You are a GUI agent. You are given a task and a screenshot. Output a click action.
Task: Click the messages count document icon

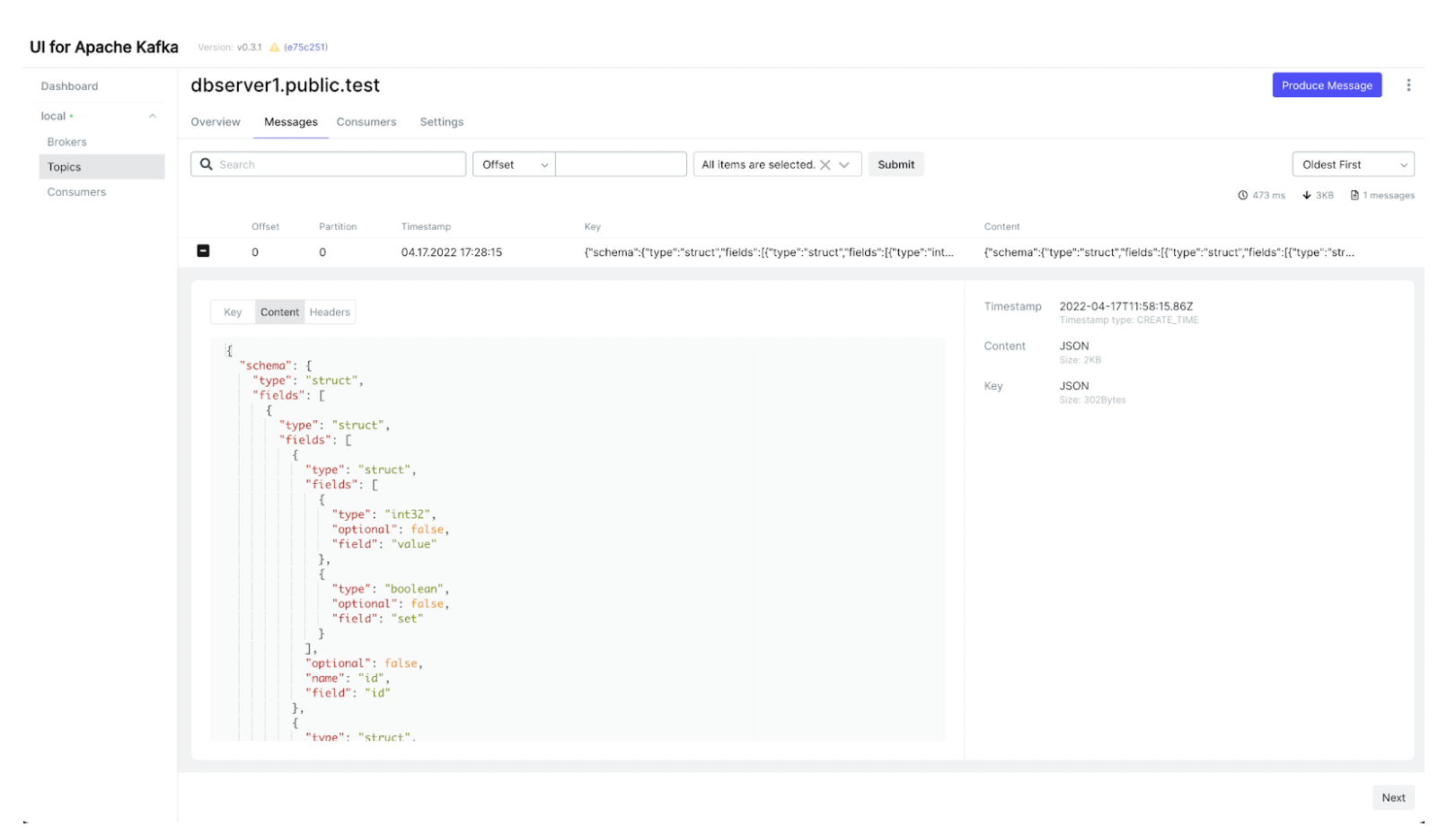point(1354,196)
